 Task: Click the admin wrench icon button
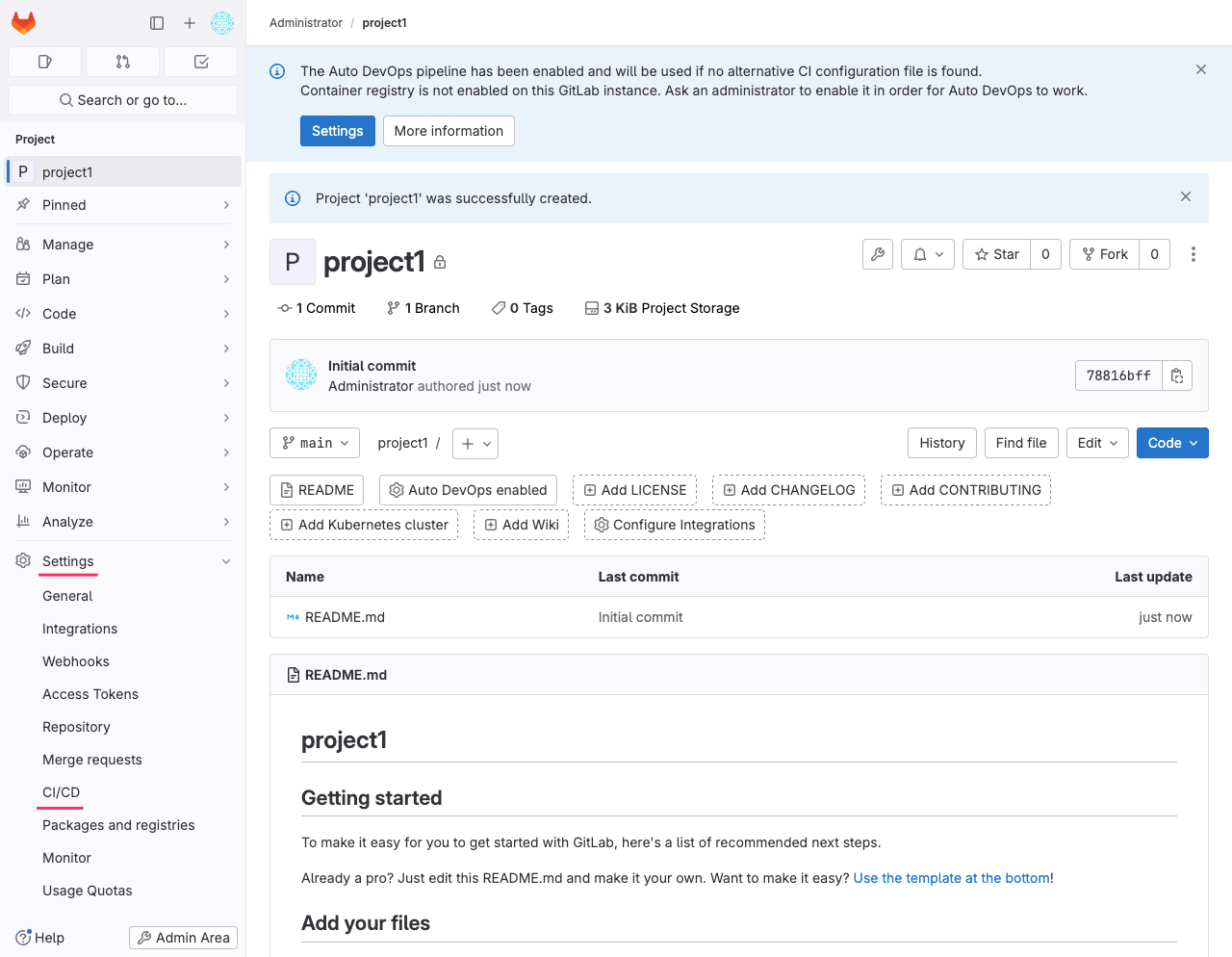point(878,254)
